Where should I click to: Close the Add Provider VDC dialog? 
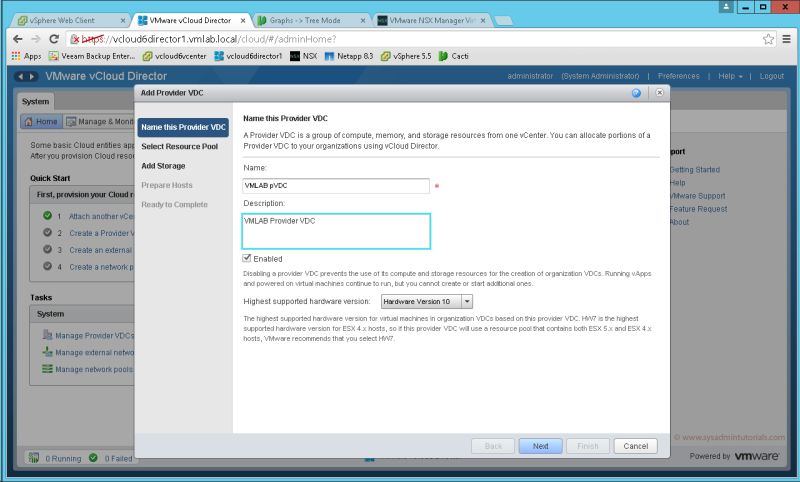(660, 92)
